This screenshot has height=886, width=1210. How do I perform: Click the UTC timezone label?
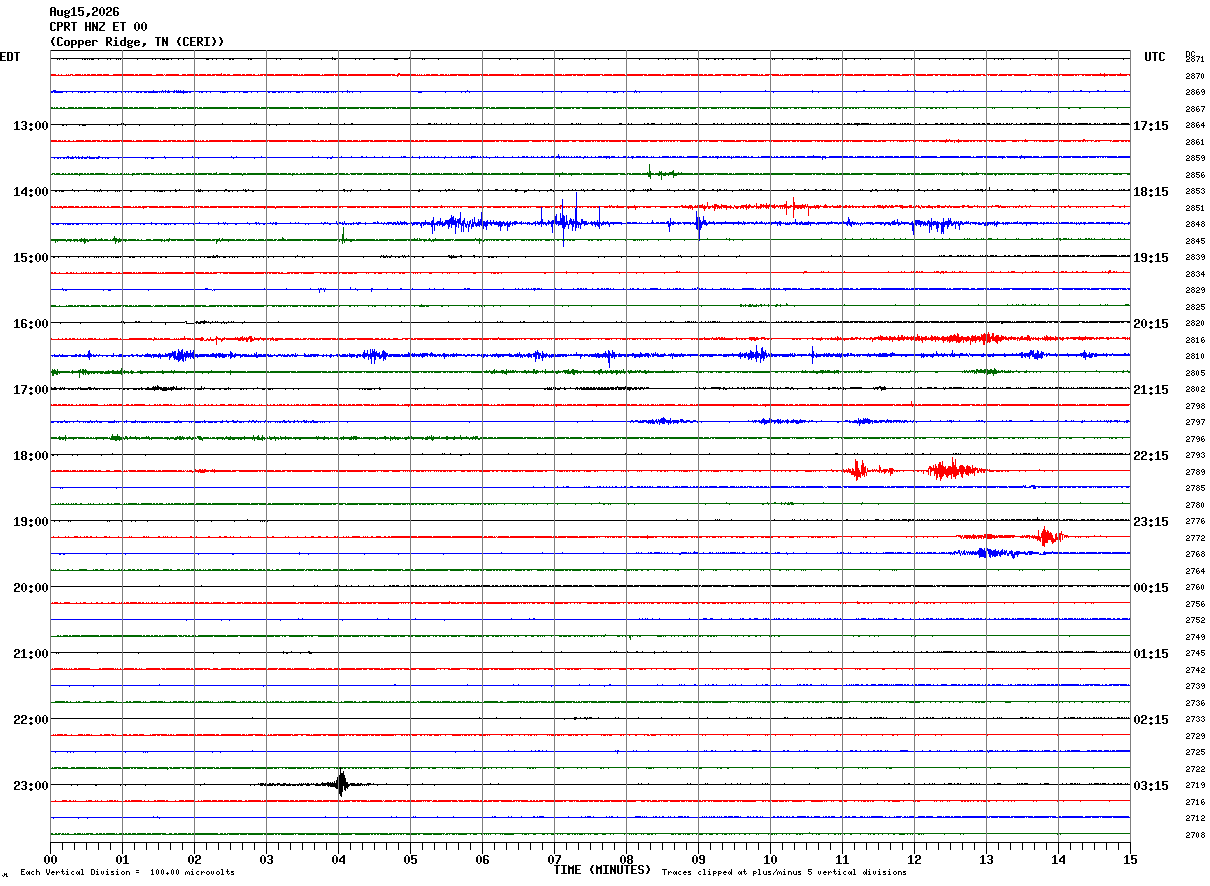click(x=1155, y=57)
